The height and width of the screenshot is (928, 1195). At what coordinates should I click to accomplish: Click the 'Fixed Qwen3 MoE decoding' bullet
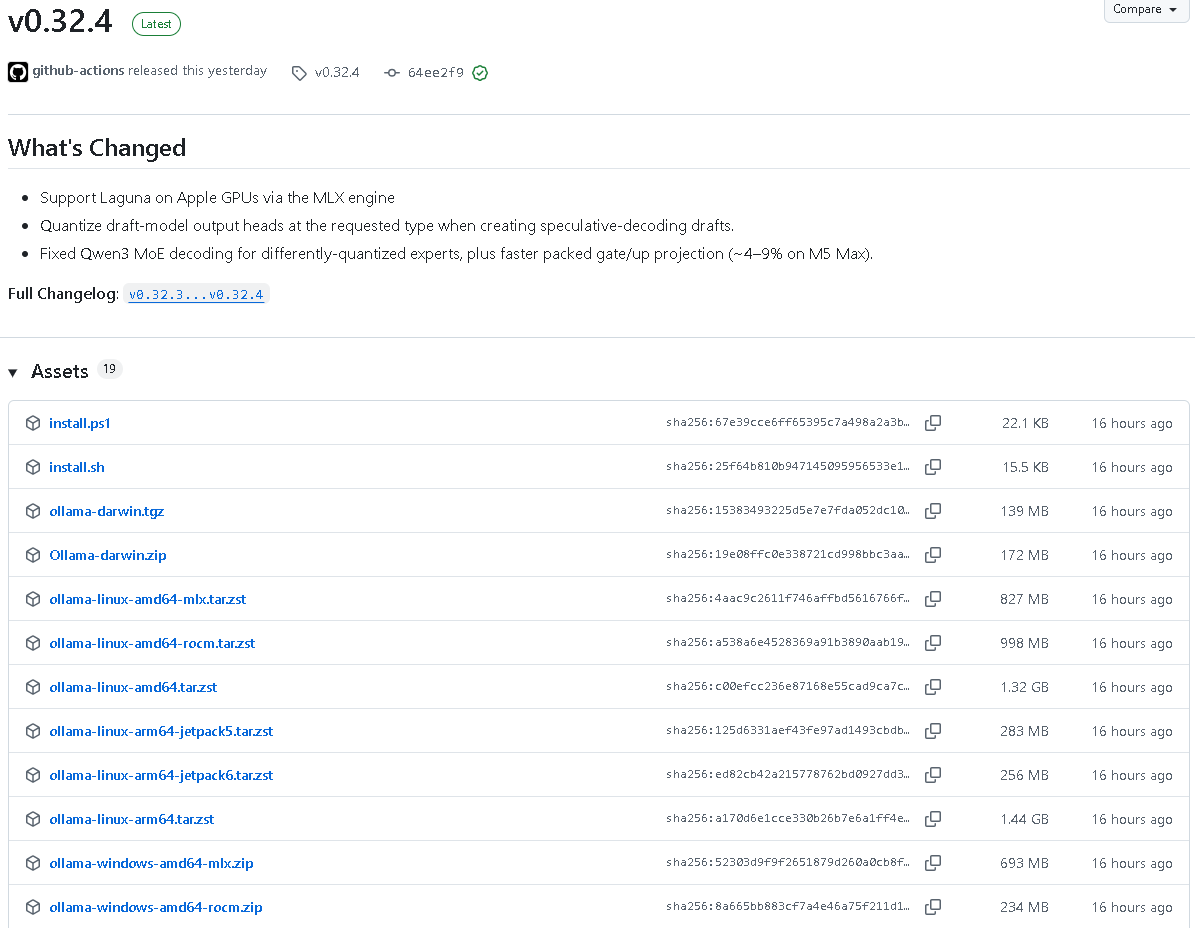click(x=457, y=254)
